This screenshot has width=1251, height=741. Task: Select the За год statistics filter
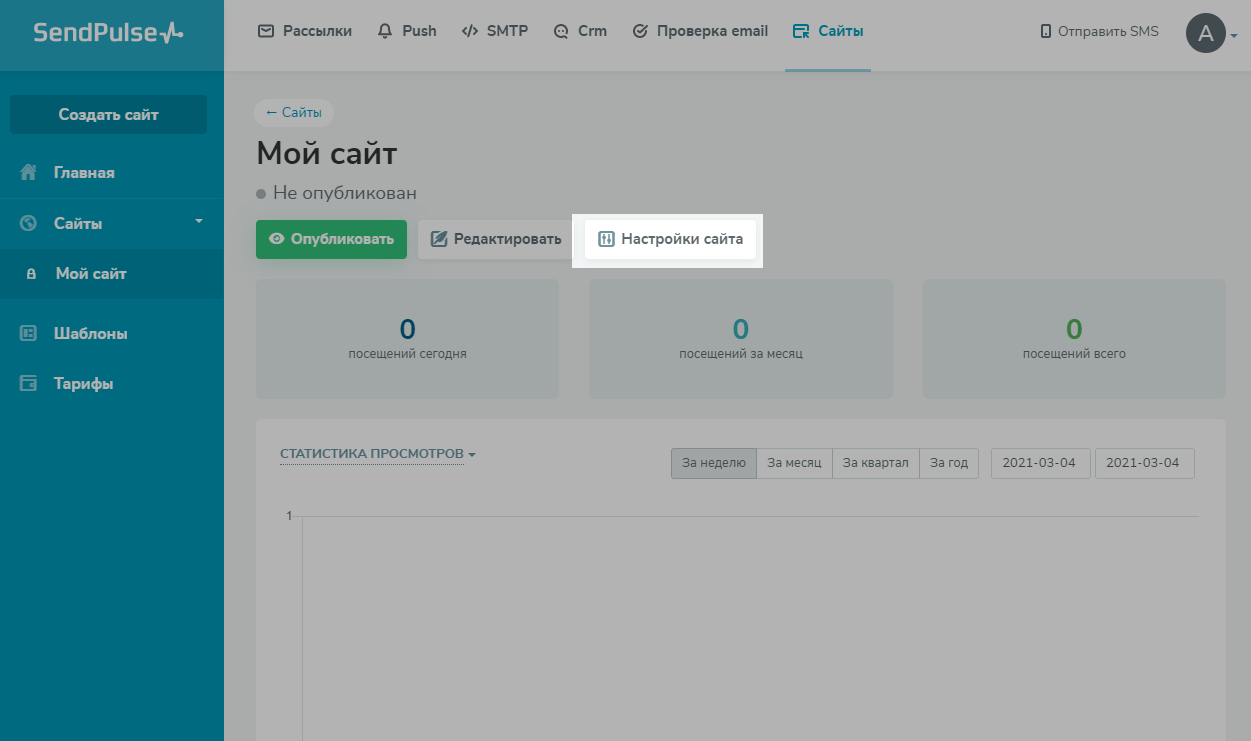tap(948, 462)
